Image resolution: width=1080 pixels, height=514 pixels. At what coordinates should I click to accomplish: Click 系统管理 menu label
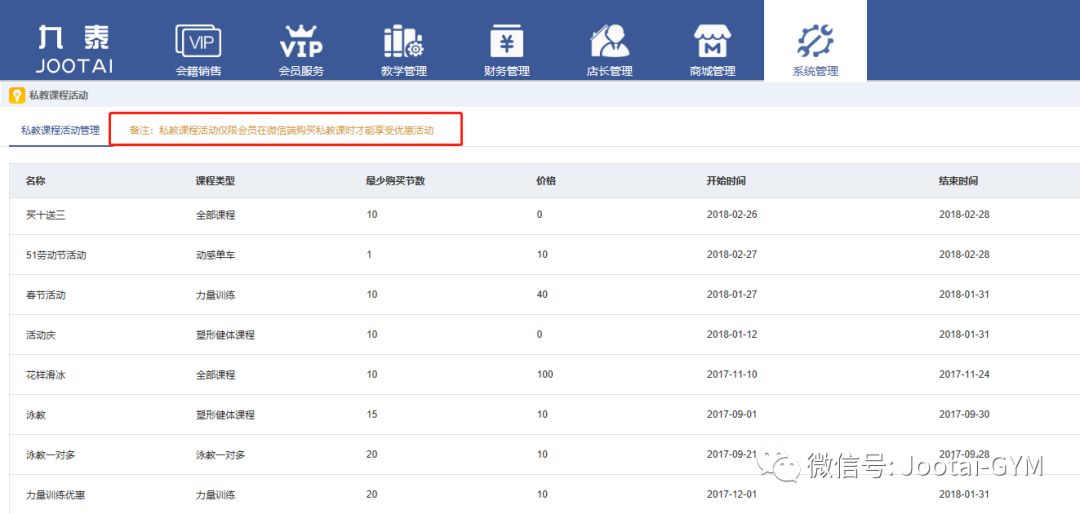tap(816, 71)
